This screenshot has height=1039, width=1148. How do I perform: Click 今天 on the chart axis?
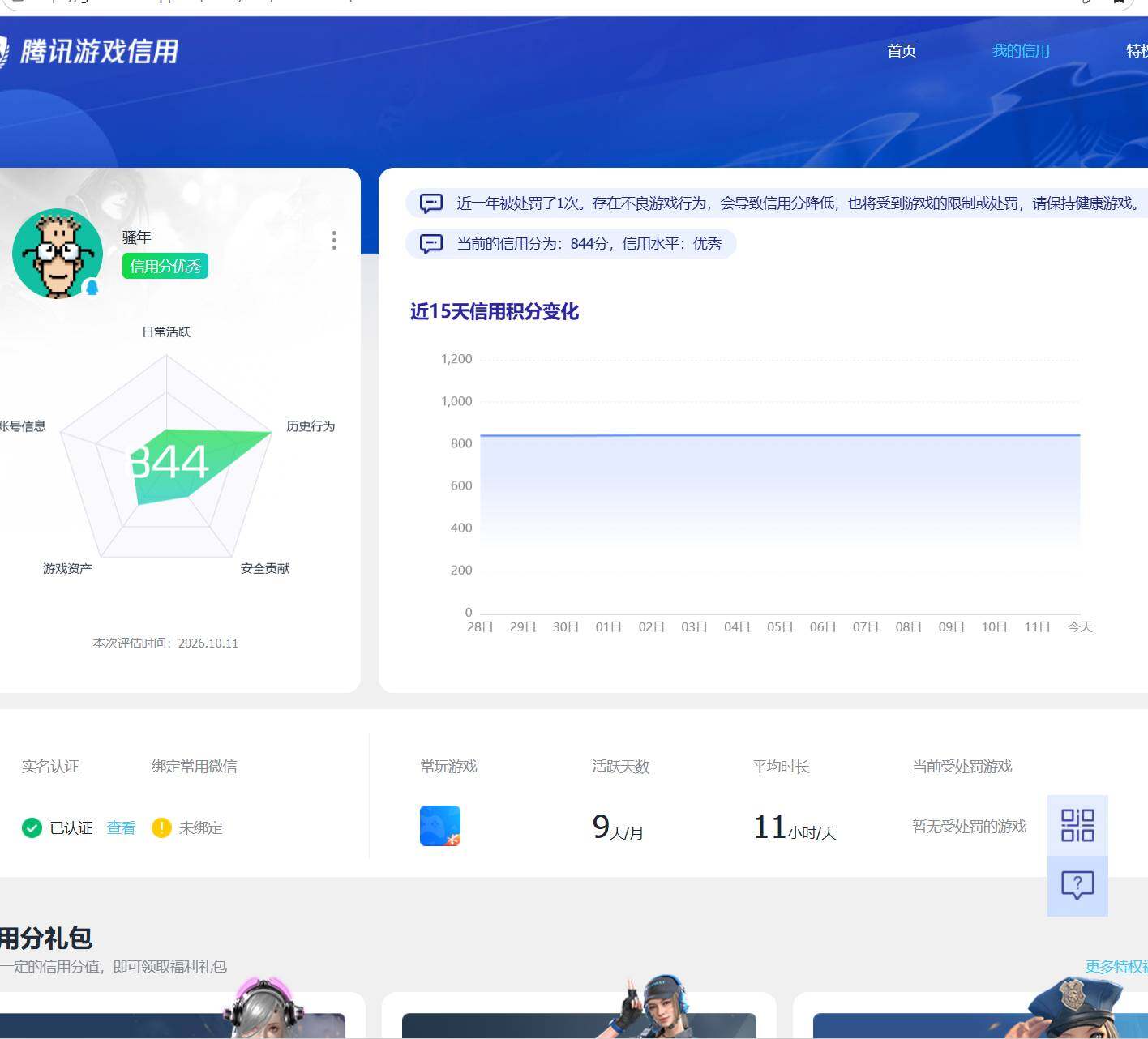(1080, 627)
